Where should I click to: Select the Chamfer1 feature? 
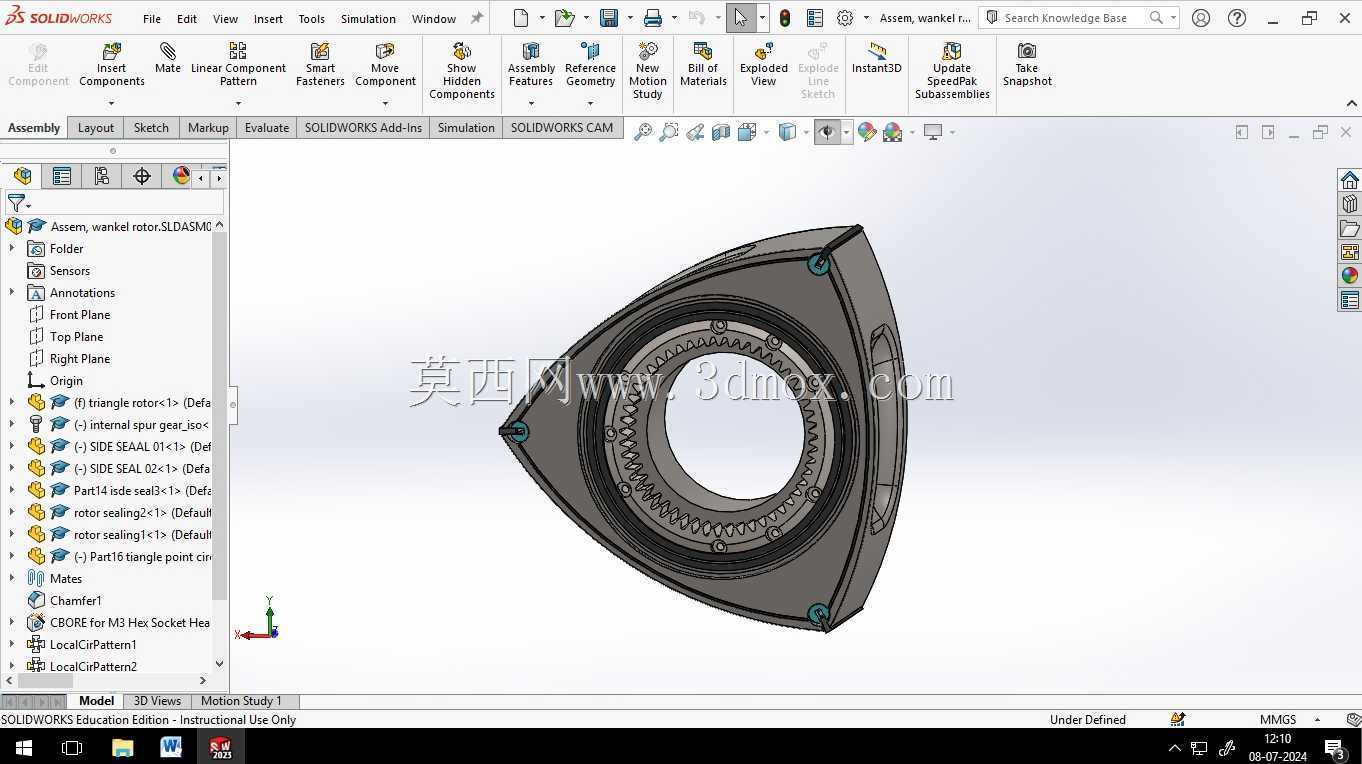coord(75,601)
